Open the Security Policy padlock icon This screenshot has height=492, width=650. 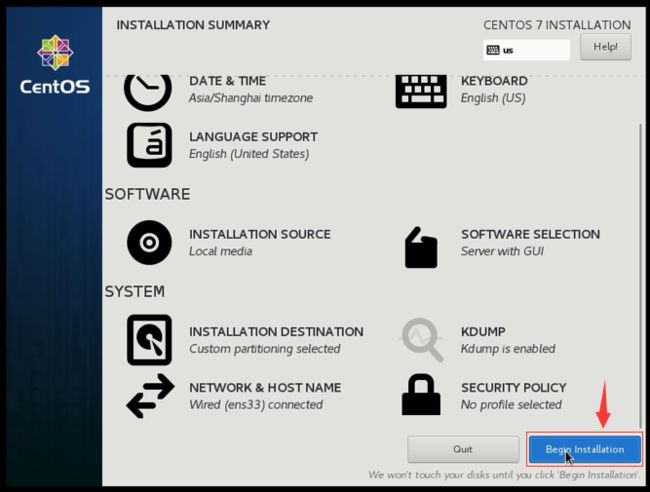point(421,395)
